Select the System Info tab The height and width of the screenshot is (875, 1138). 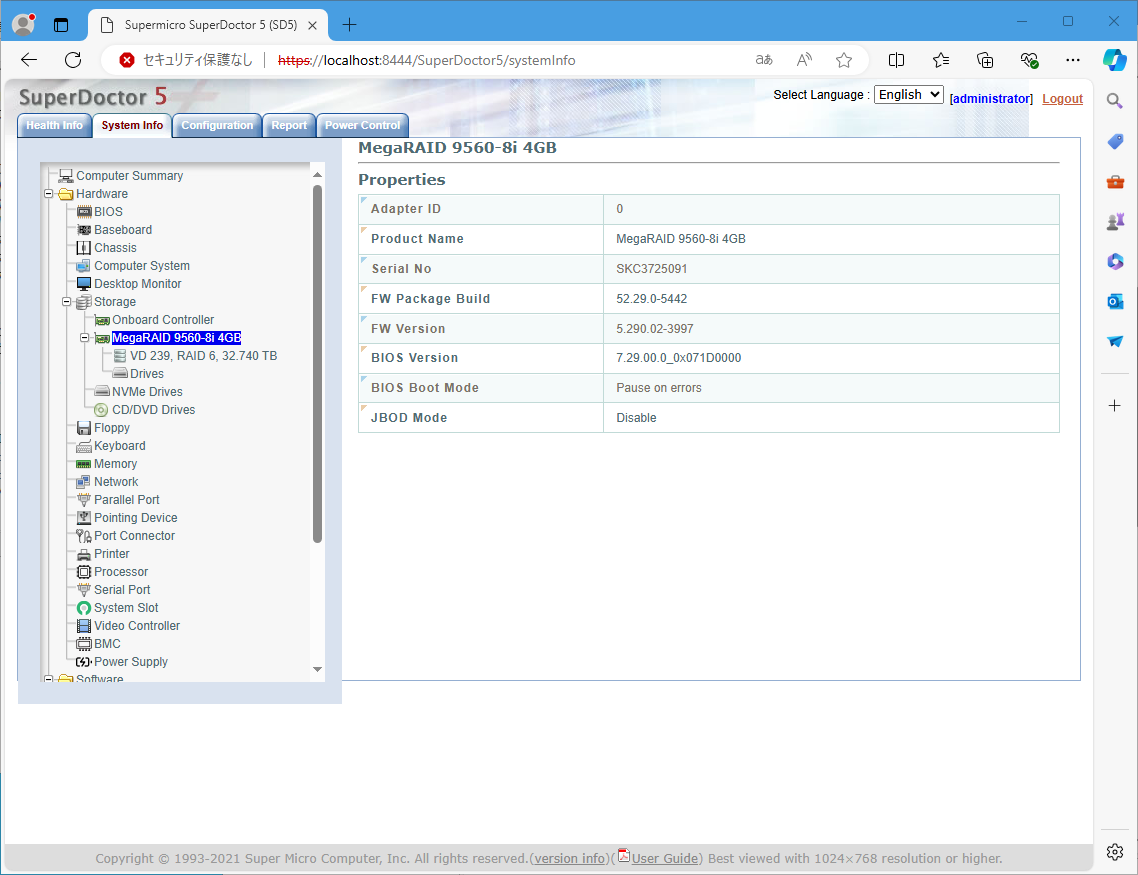(x=132, y=126)
